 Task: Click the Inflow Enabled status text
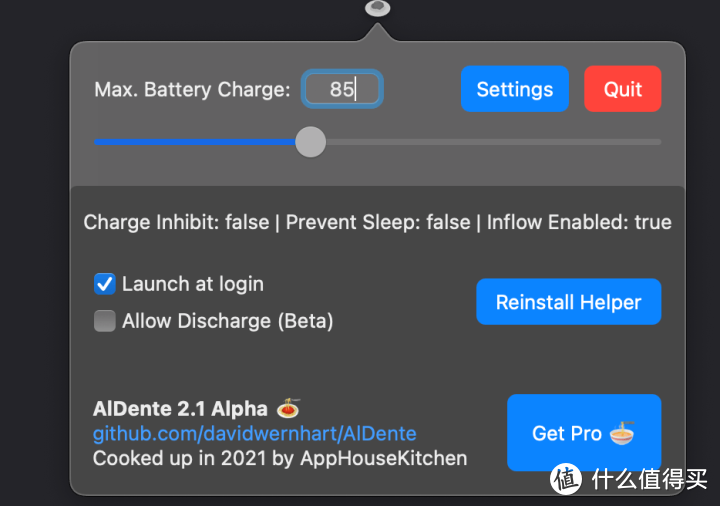point(579,222)
